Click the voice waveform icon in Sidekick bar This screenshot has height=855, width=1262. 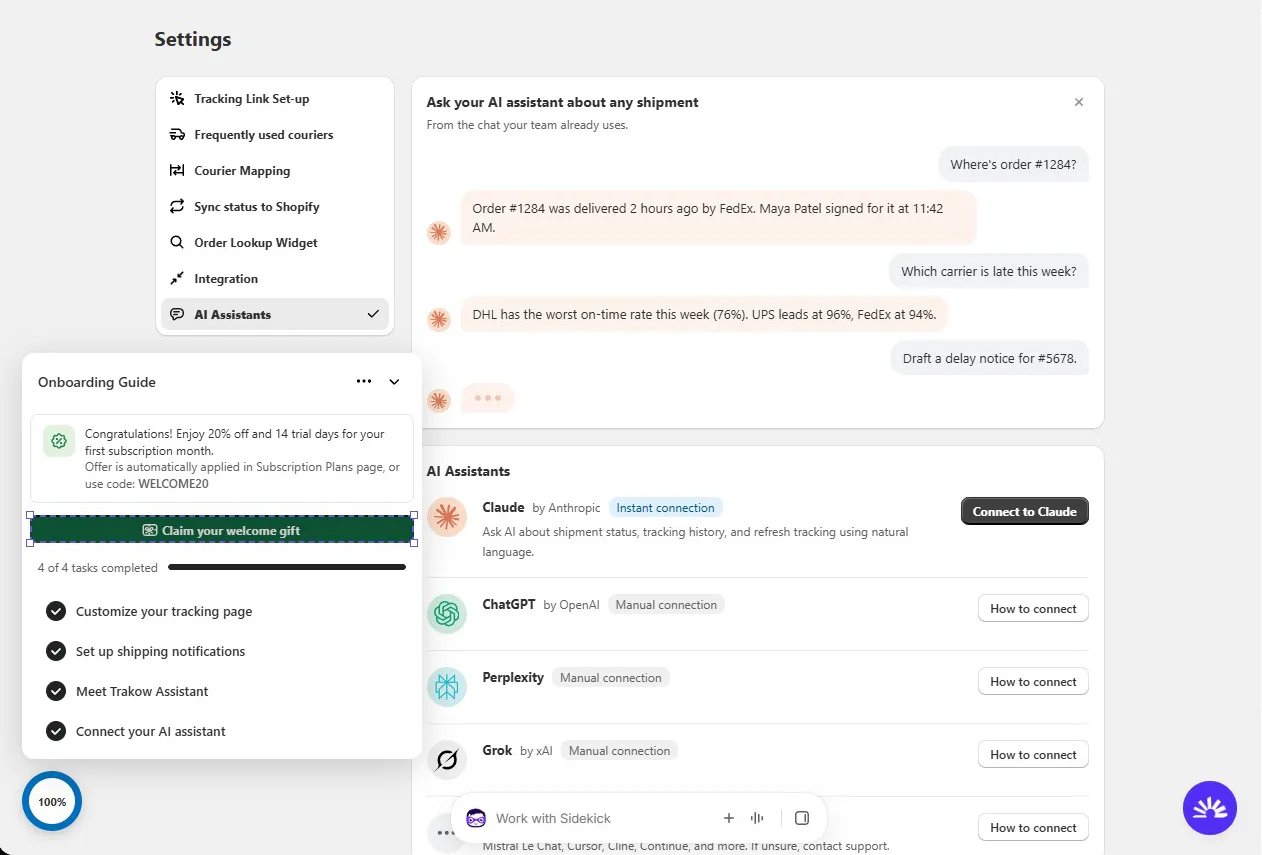click(758, 818)
